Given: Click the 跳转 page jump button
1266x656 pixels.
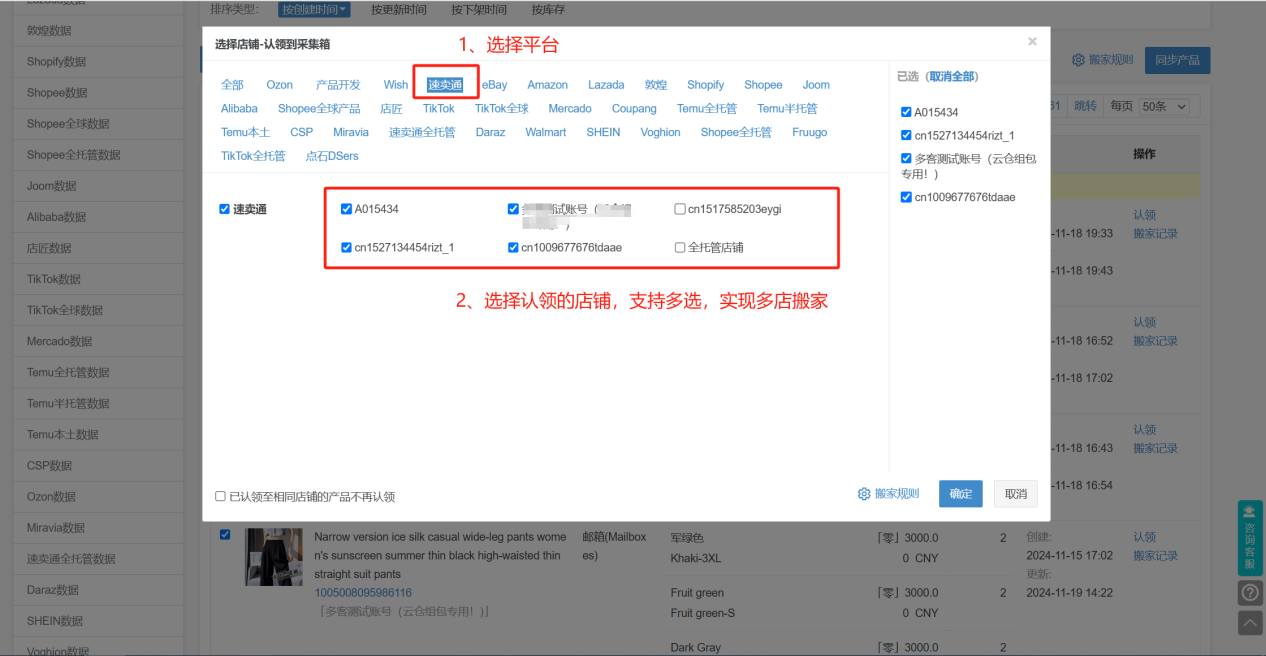Looking at the screenshot, I should point(1085,106).
